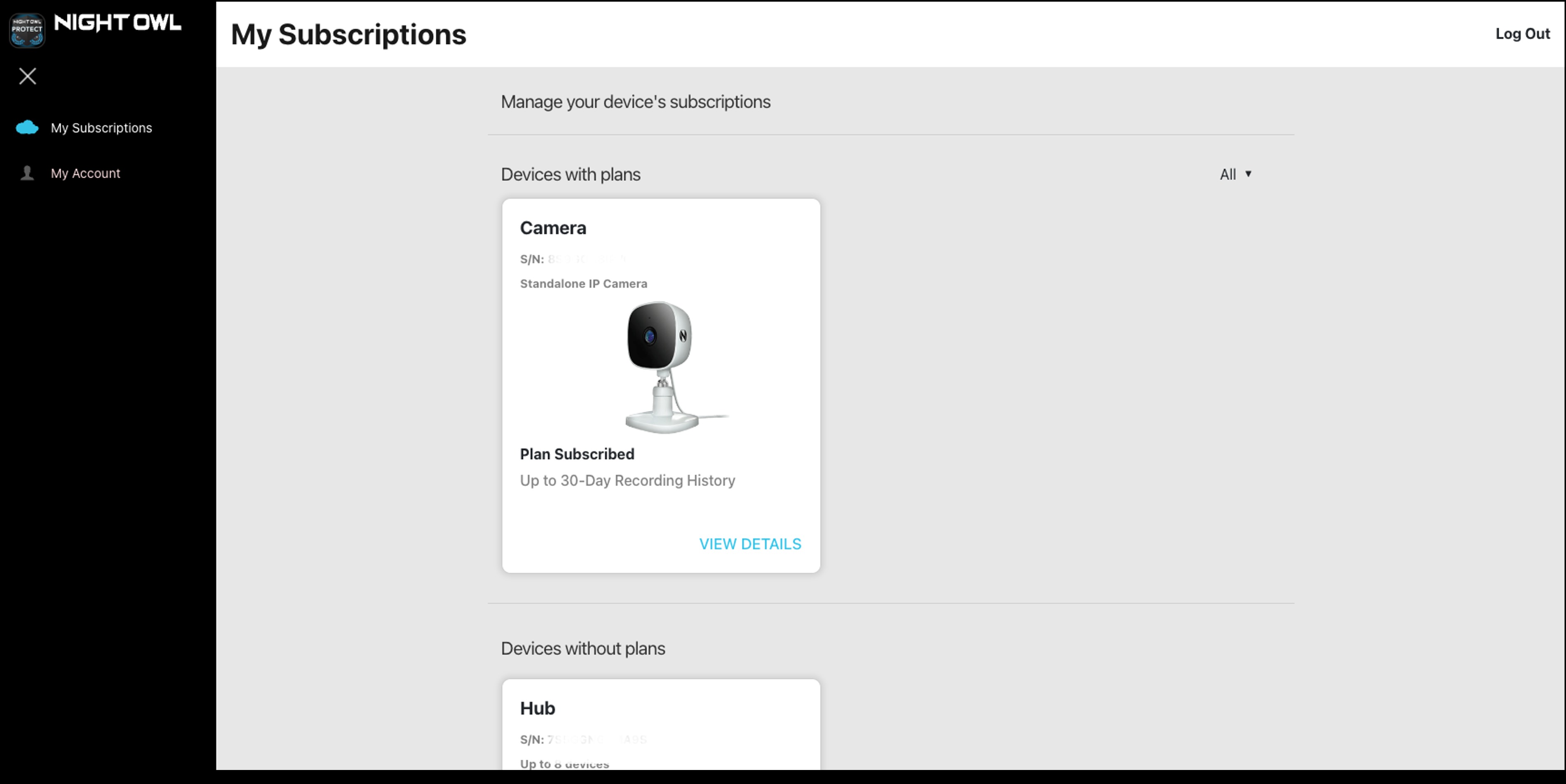The width and height of the screenshot is (1566, 784).
Task: Select My Subscriptions in the sidebar
Action: coord(101,128)
